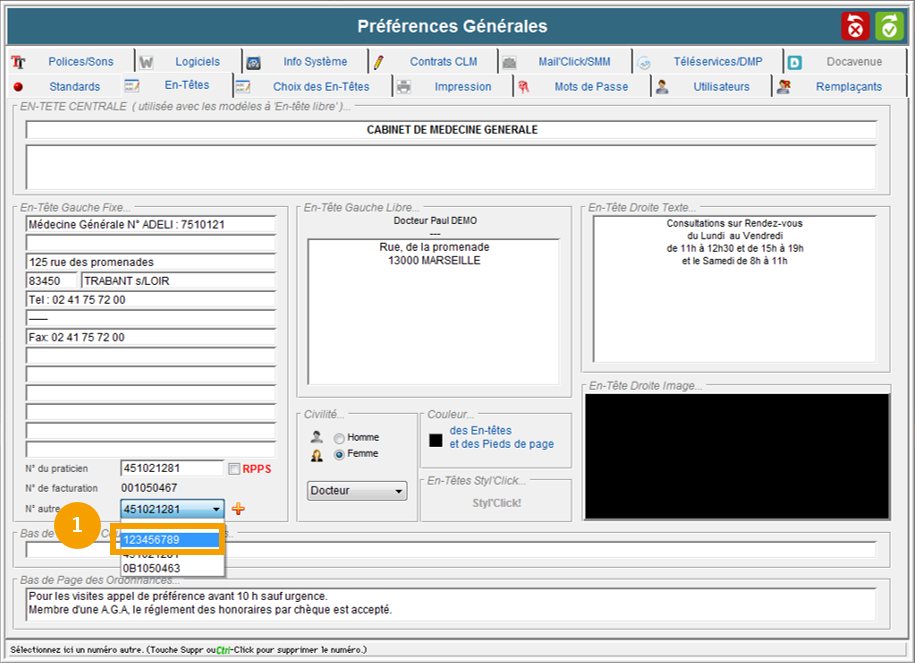
Task: Click the N° du praticien input field
Action: point(171,468)
